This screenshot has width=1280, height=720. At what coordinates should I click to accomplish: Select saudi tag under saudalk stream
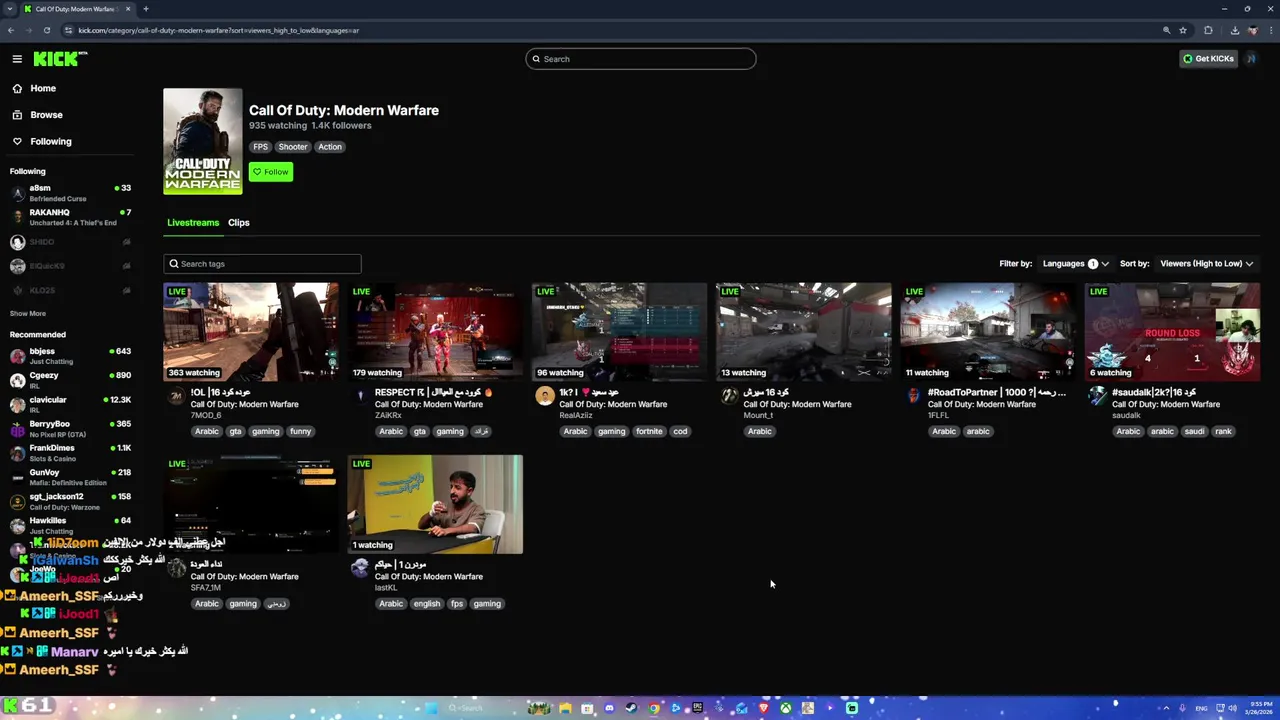click(1194, 432)
